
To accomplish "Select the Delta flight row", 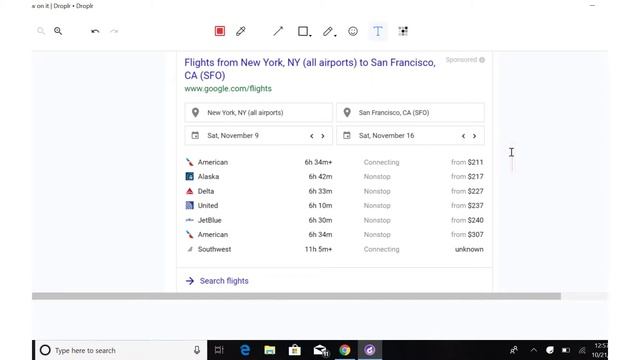I will point(334,191).
